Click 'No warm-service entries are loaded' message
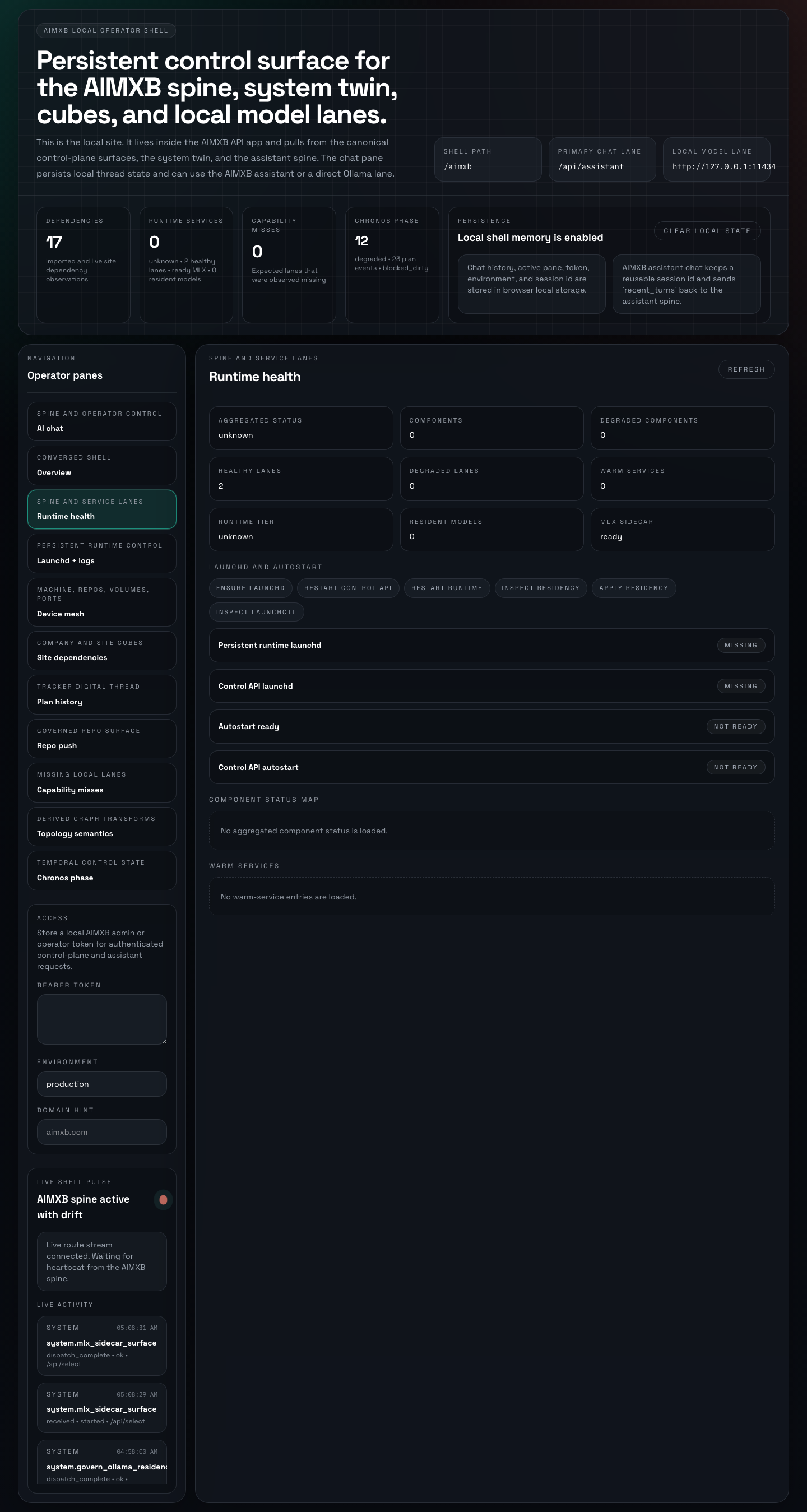This screenshot has width=807, height=1512. coord(288,897)
